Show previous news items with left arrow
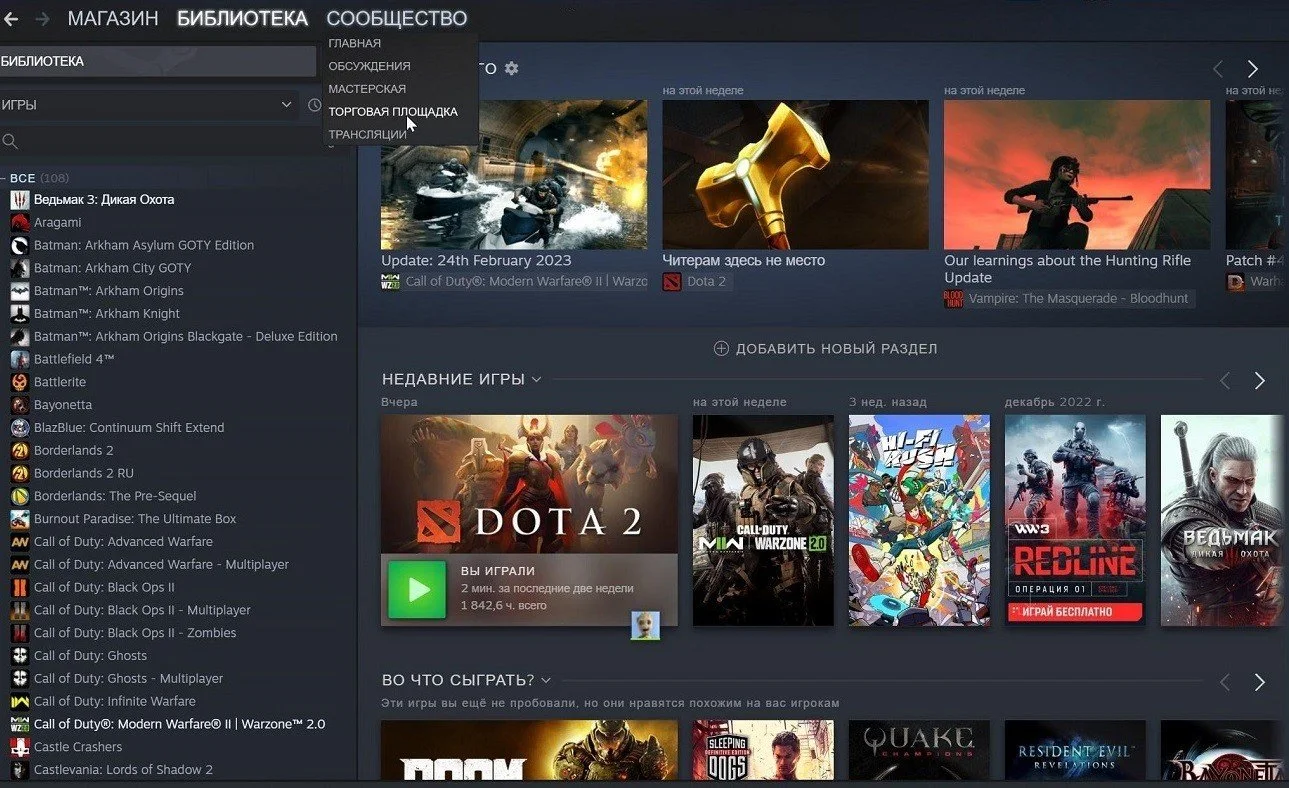Viewport: 1289px width, 788px height. click(1218, 69)
